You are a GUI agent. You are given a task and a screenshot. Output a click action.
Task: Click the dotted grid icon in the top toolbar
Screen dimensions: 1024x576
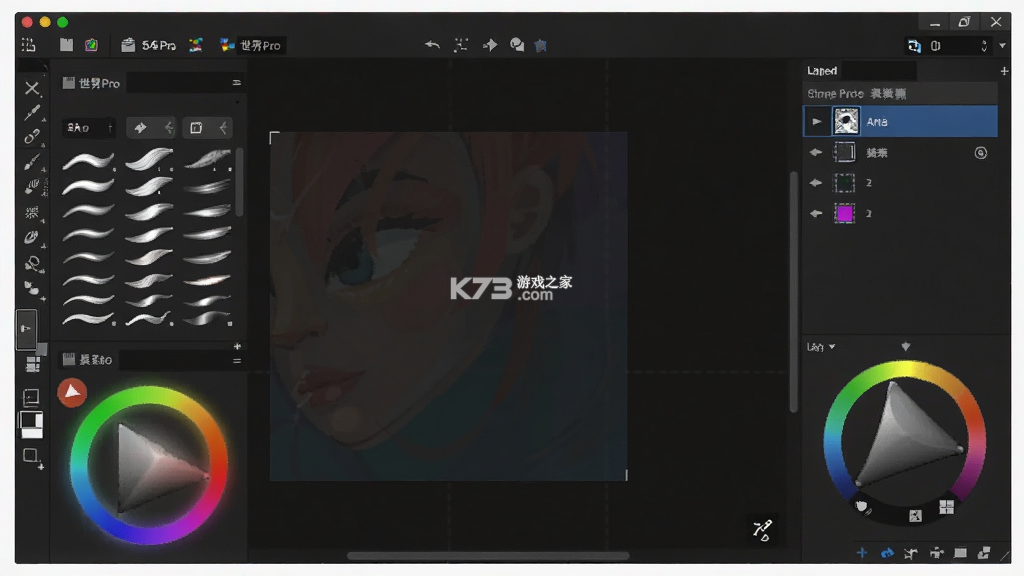(x=29, y=45)
